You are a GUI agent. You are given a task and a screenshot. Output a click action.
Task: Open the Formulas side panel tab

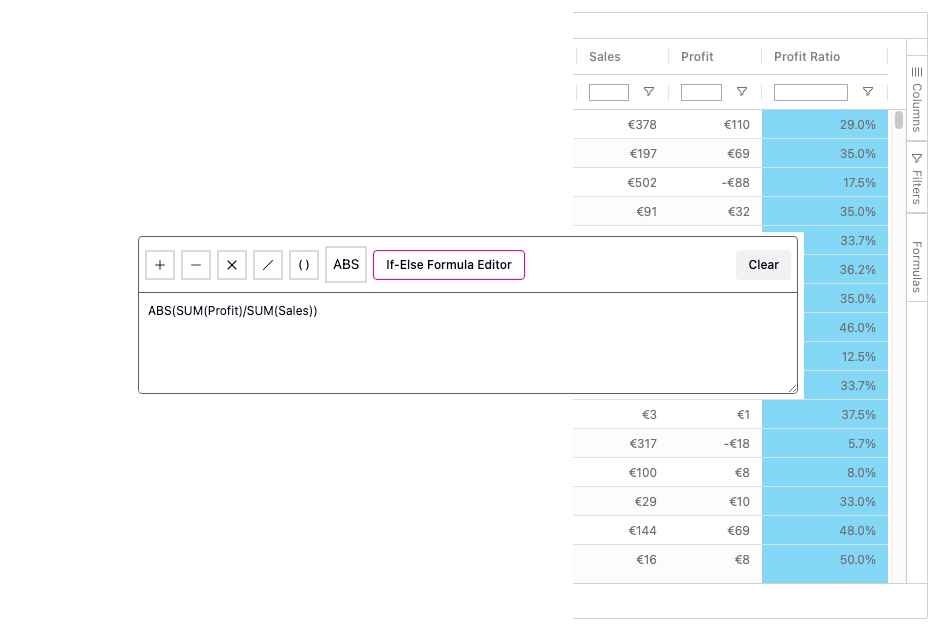click(x=916, y=266)
